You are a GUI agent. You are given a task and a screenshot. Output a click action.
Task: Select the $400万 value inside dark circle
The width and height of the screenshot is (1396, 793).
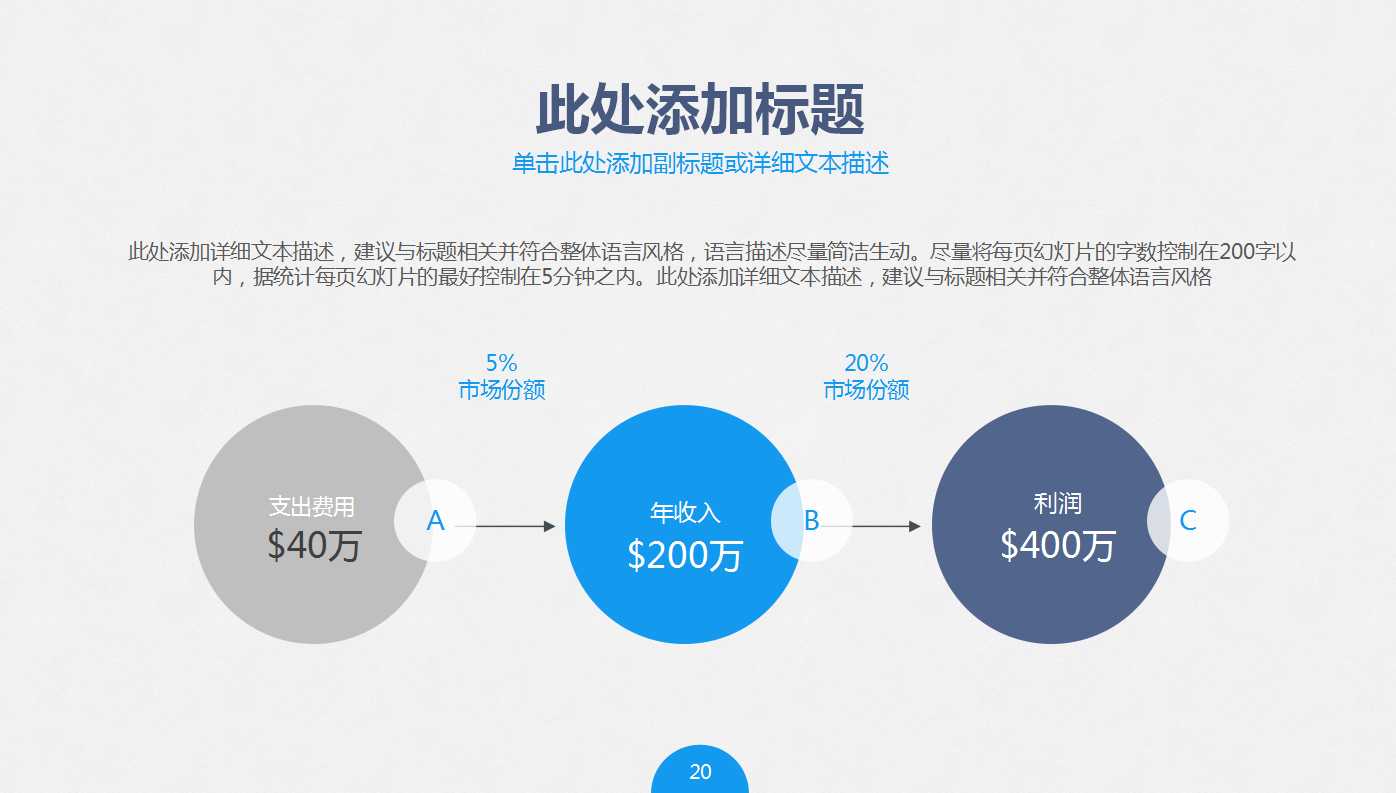(1057, 547)
